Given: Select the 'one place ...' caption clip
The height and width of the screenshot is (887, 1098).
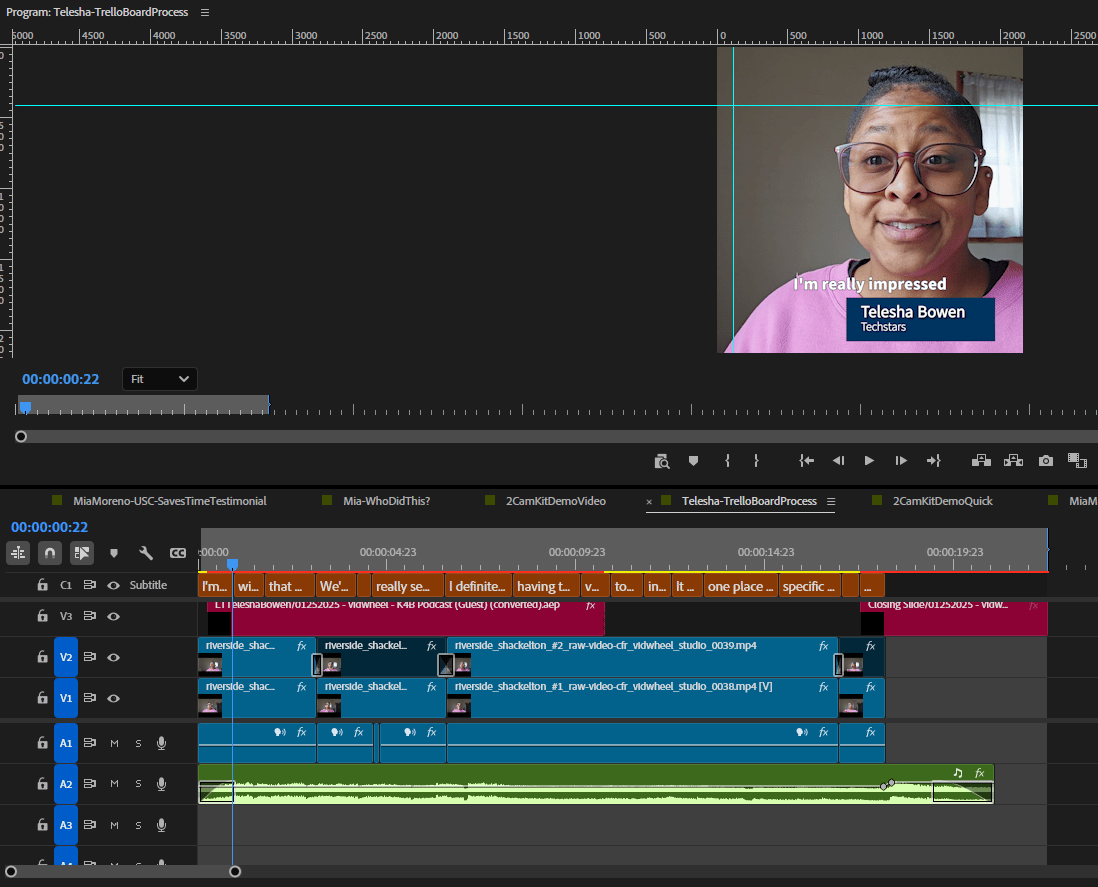Looking at the screenshot, I should point(740,586).
